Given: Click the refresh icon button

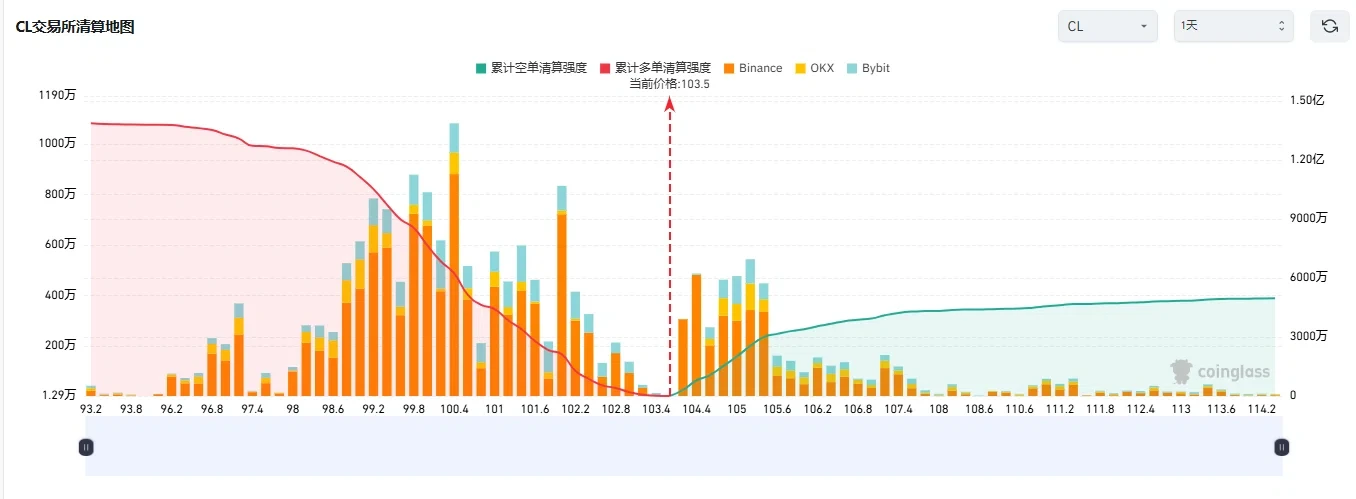Looking at the screenshot, I should [x=1329, y=26].
